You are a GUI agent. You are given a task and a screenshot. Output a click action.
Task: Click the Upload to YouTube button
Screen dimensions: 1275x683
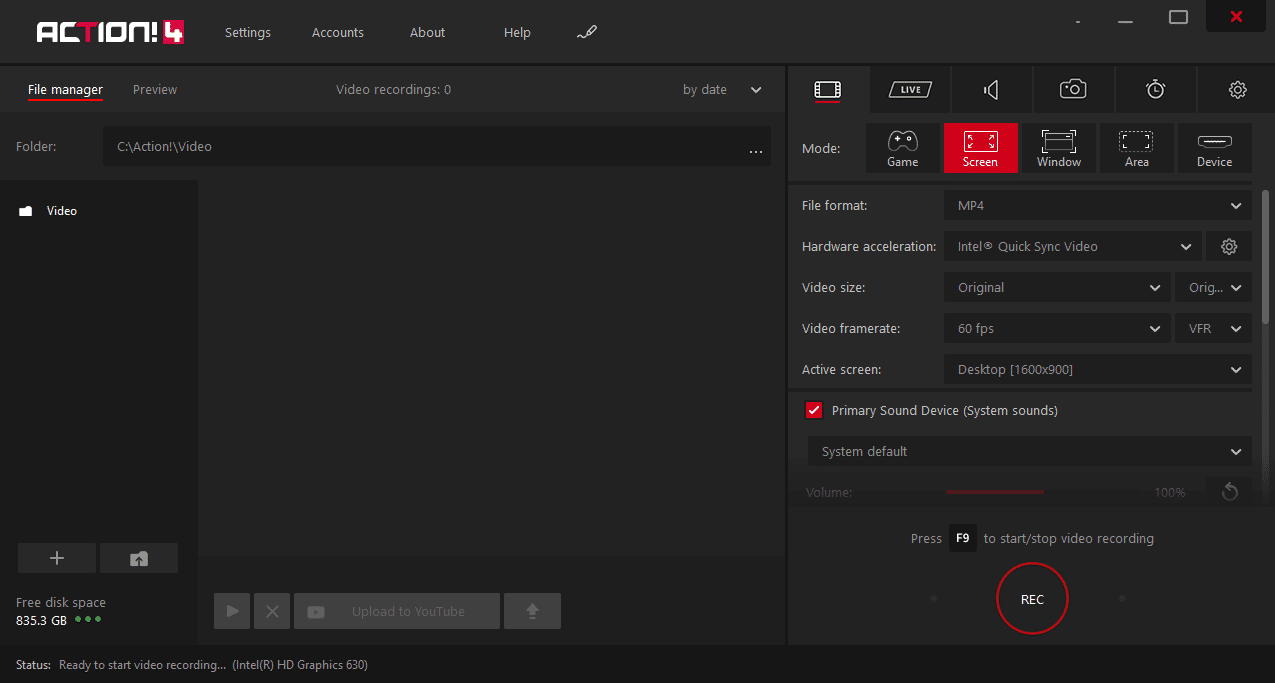click(x=397, y=611)
